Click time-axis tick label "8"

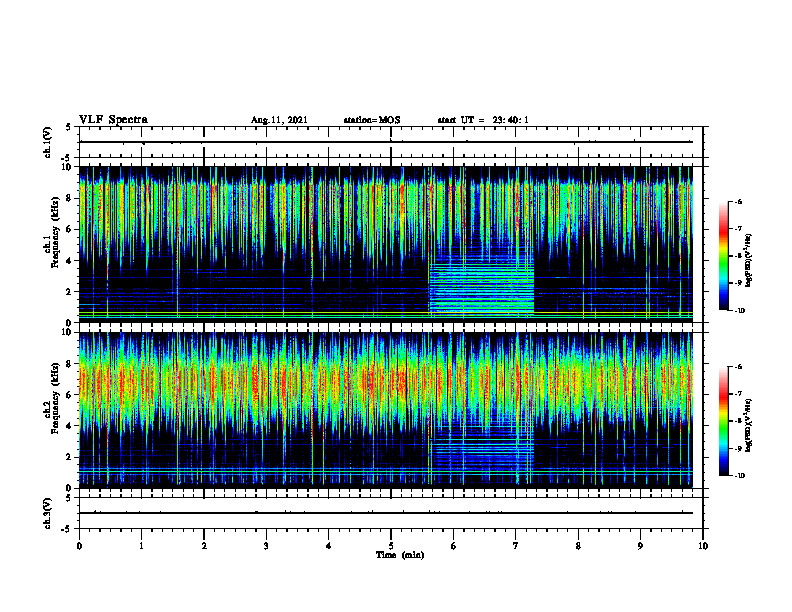pos(578,546)
